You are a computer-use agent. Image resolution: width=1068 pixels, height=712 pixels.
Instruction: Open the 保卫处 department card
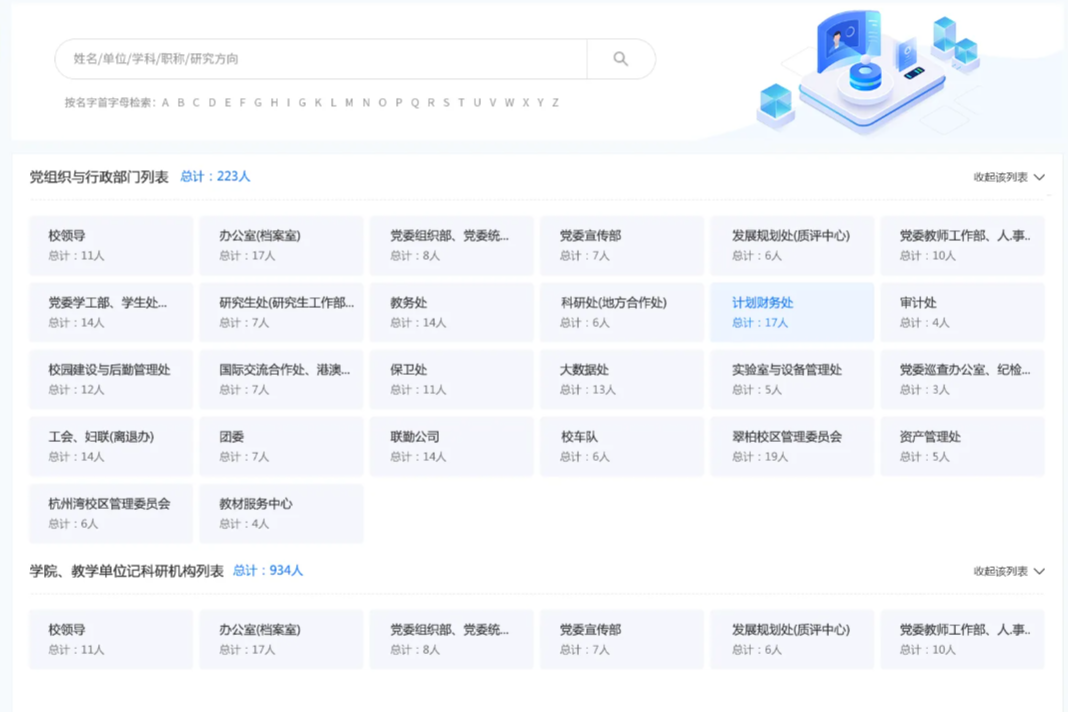[451, 379]
